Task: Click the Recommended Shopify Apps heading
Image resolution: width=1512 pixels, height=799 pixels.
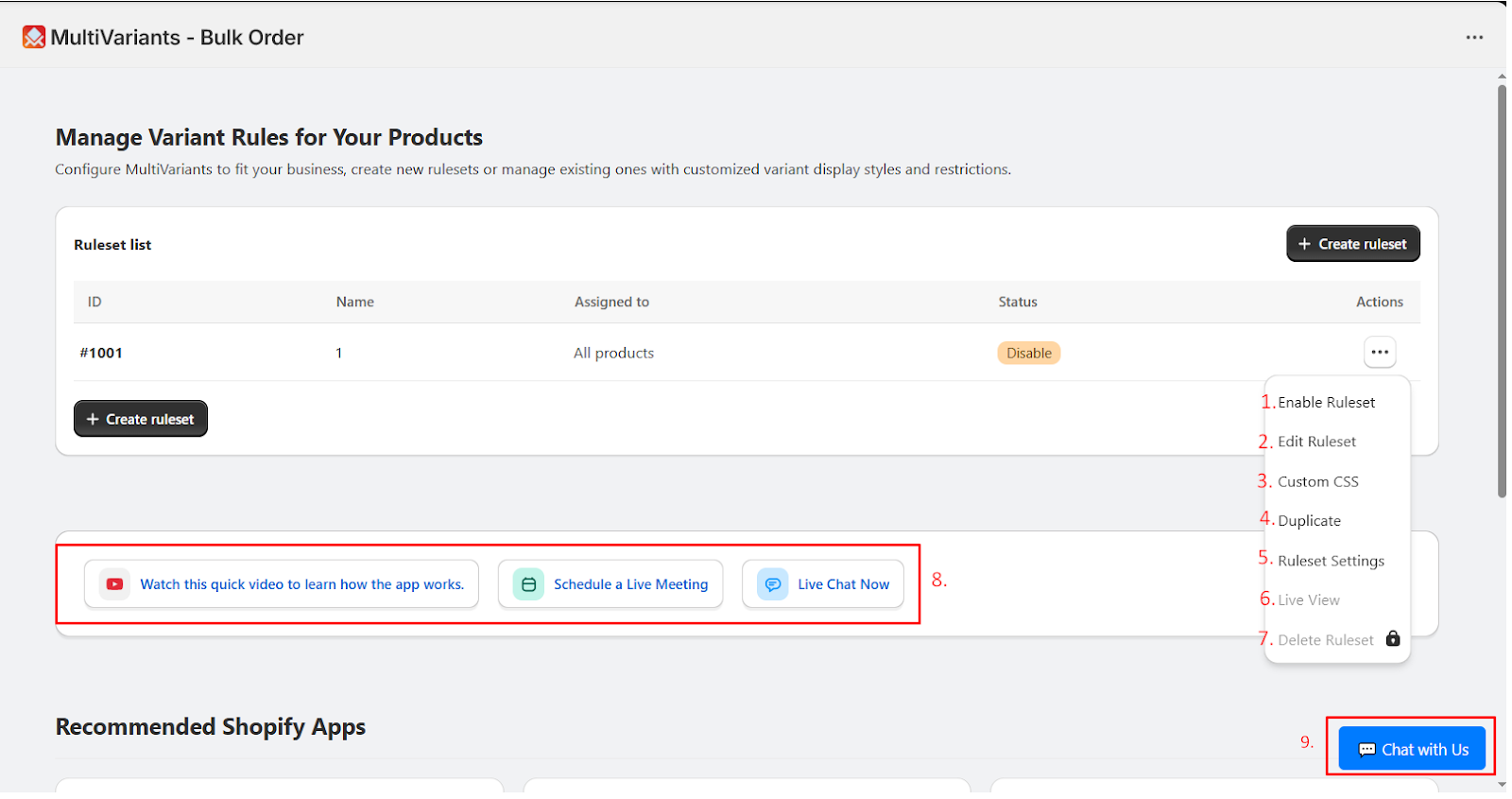Action: [211, 726]
